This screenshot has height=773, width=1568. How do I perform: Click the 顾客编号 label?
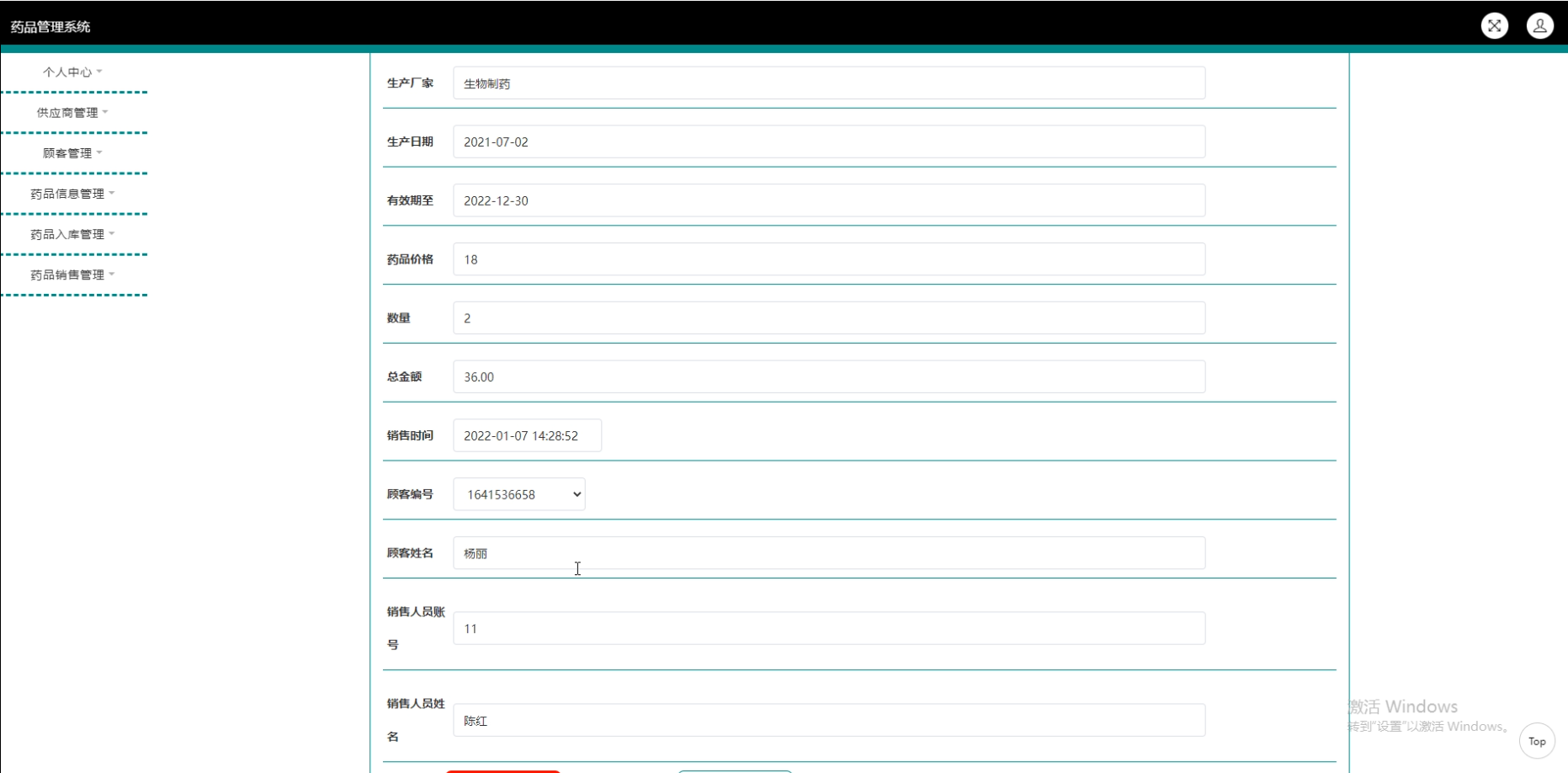pyautogui.click(x=410, y=494)
